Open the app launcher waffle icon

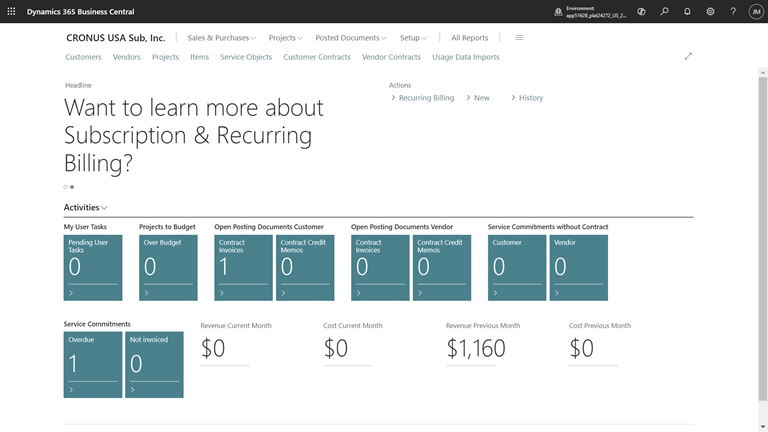11,11
